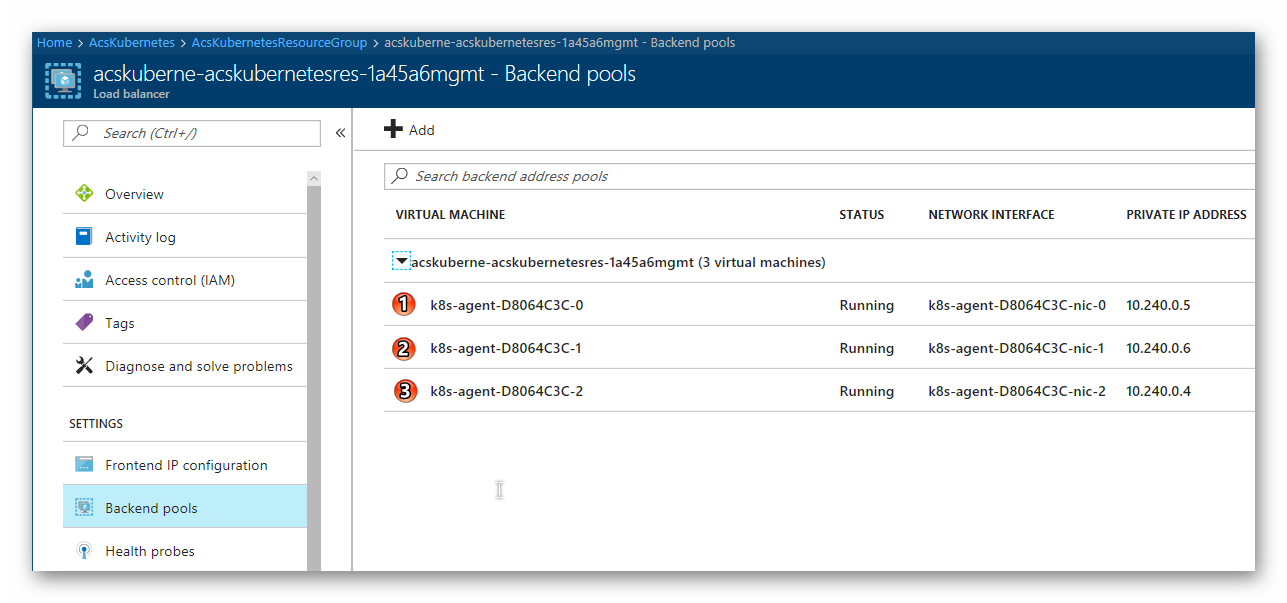Collapse the acskuberne-acskubernetesres-1a45a6mgmt pool group
Viewport: 1287px width, 603px height.
401,262
